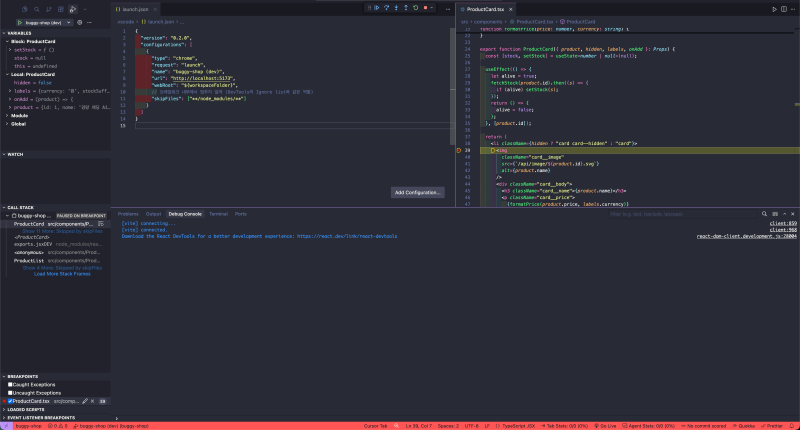The width and height of the screenshot is (800, 430).
Task: Click Ln 39, Col 7 status item
Action: coord(419,426)
